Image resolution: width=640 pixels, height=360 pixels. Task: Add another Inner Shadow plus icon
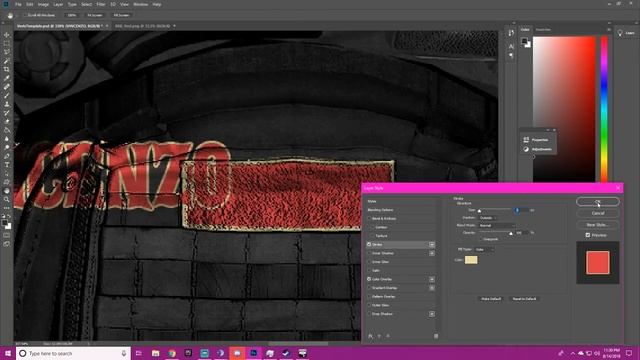431,253
